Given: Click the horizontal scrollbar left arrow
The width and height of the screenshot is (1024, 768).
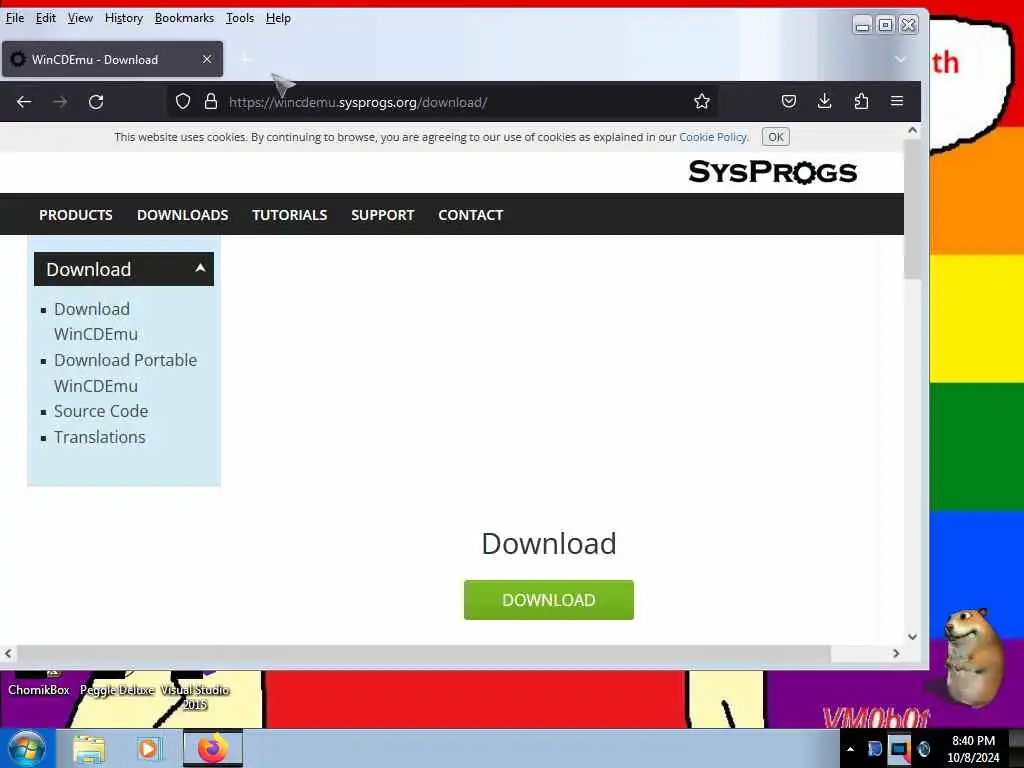Looking at the screenshot, I should (8, 653).
